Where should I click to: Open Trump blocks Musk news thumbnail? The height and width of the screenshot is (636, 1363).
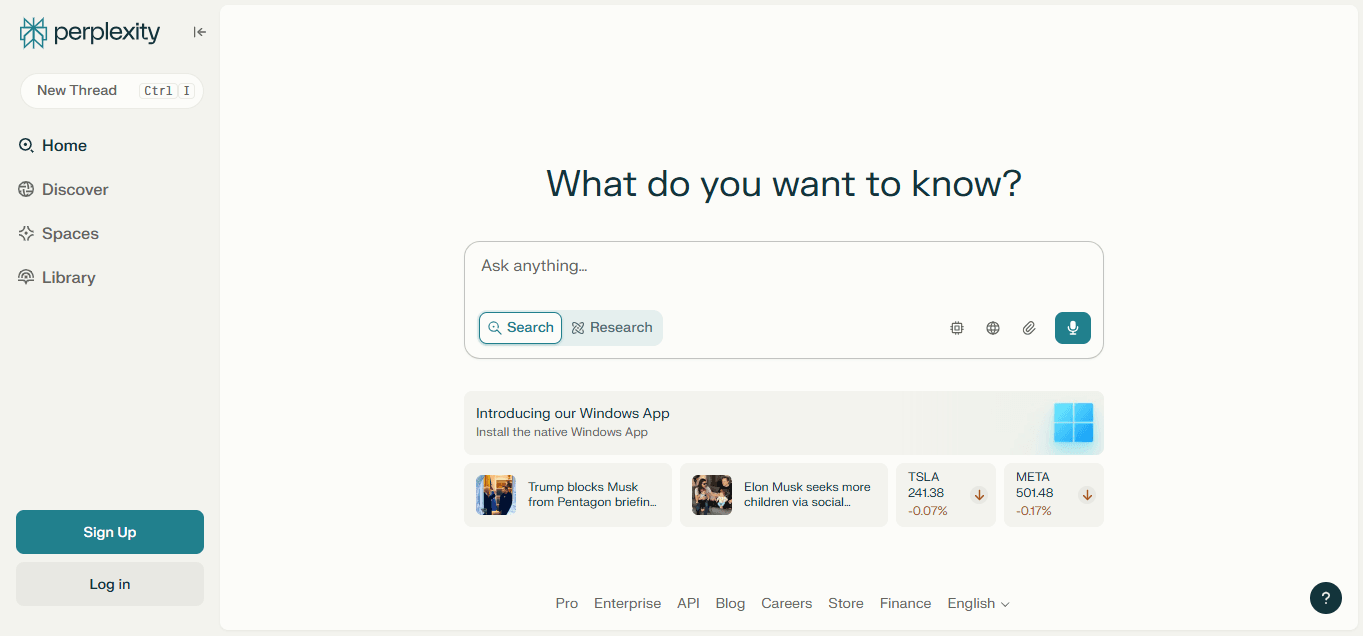(496, 495)
